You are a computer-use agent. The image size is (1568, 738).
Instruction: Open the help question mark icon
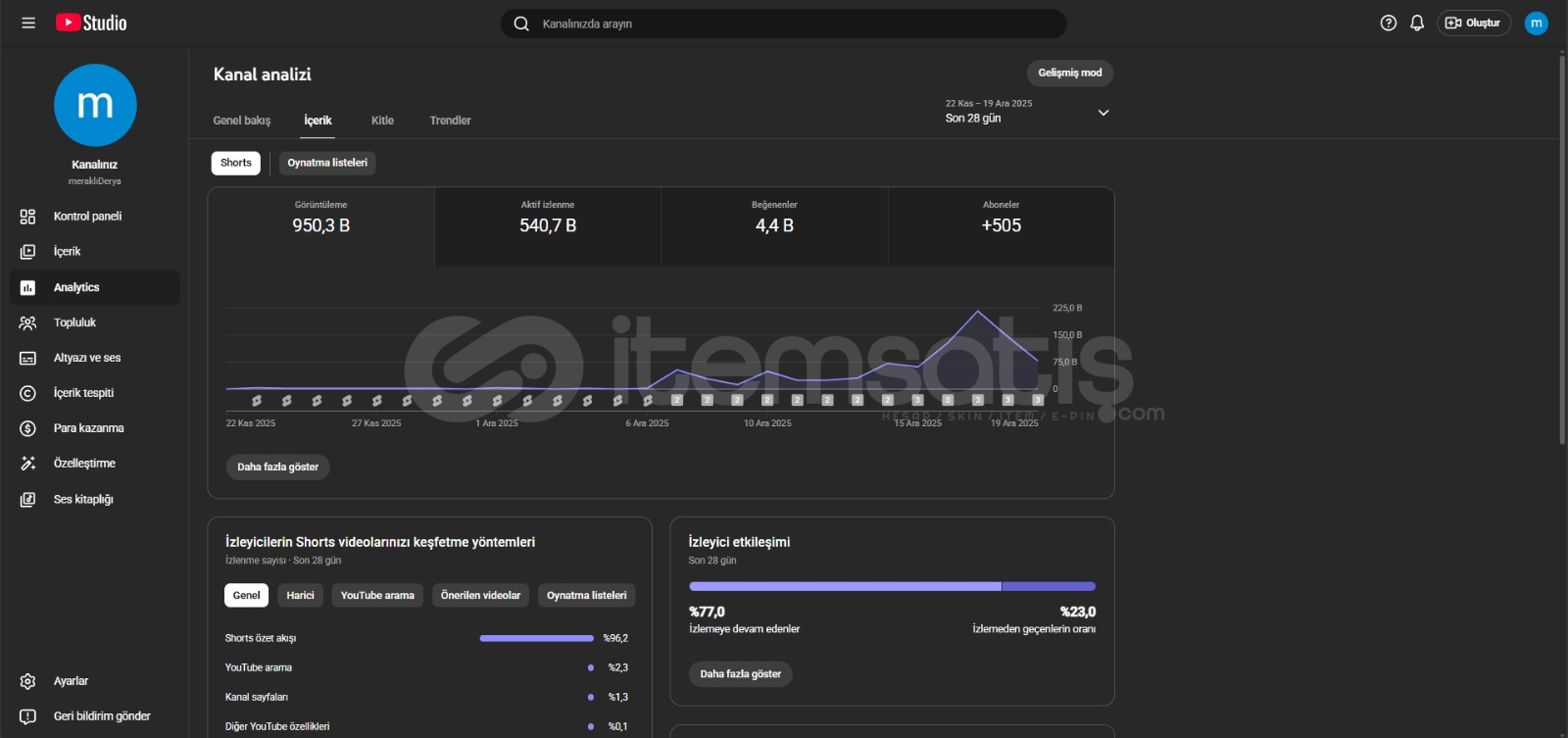click(1388, 24)
